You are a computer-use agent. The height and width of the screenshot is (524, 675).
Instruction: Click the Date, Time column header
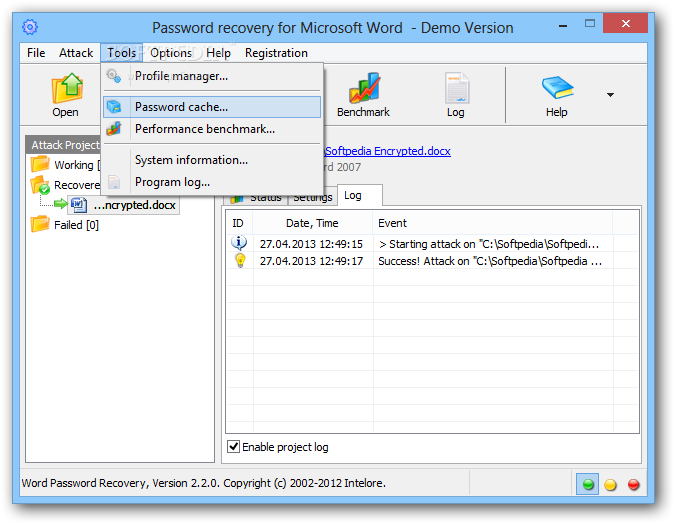(x=313, y=223)
